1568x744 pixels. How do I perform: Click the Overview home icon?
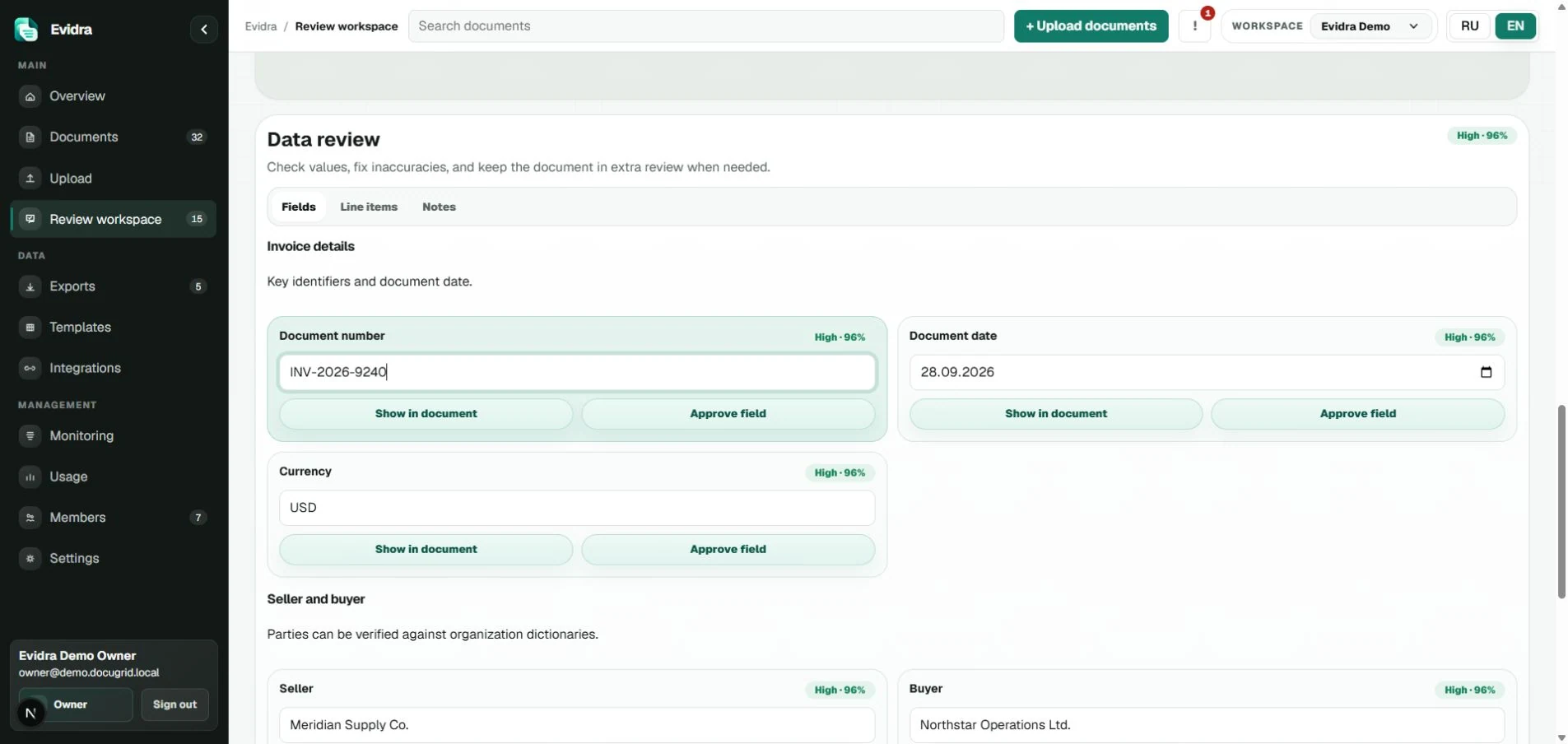coord(30,96)
